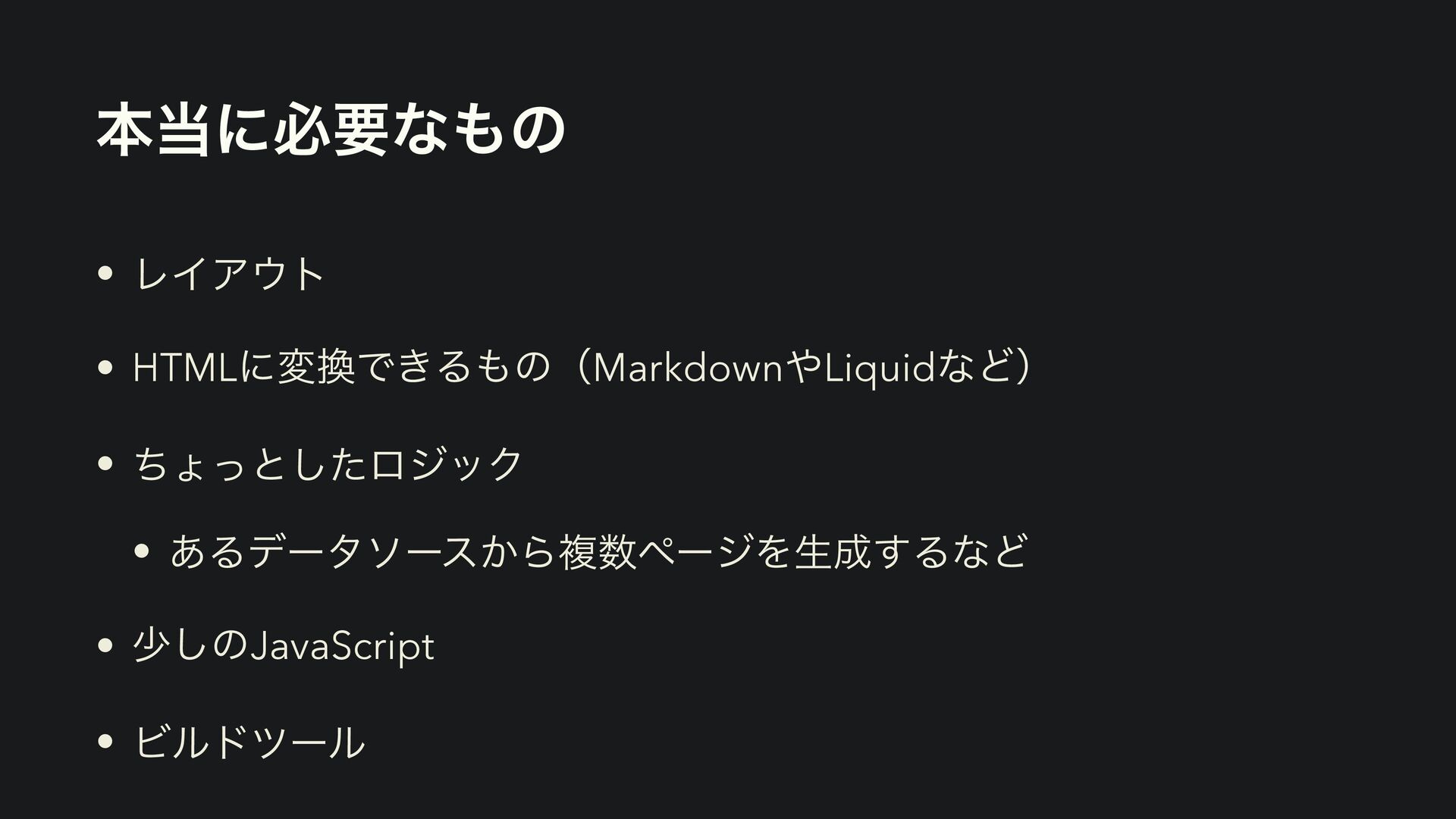
Task: Click the indented bullet dot before あるデータ
Action: [142, 551]
